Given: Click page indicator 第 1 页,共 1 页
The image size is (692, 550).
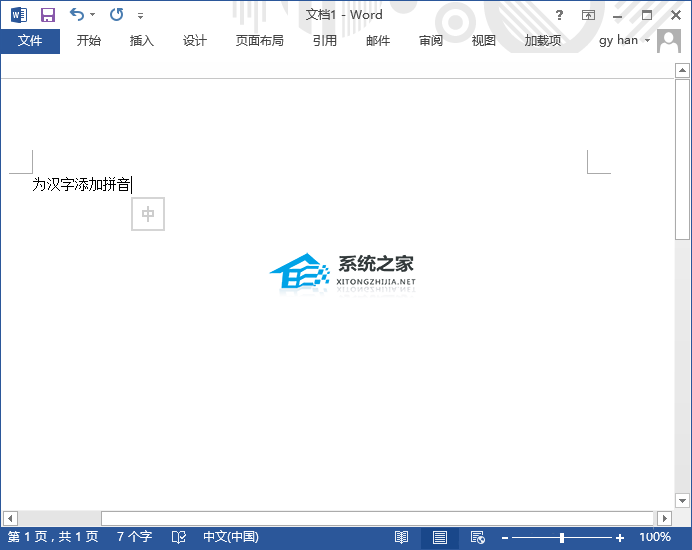Looking at the screenshot, I should (x=53, y=537).
